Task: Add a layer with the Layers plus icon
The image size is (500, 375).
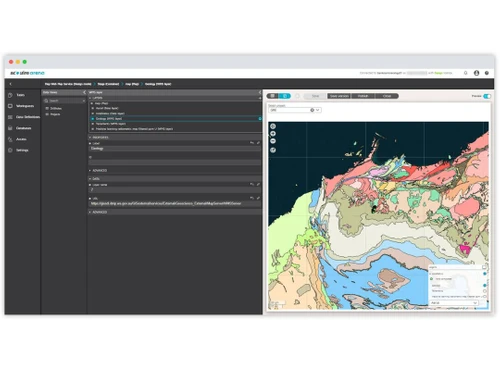Action: tap(260, 98)
